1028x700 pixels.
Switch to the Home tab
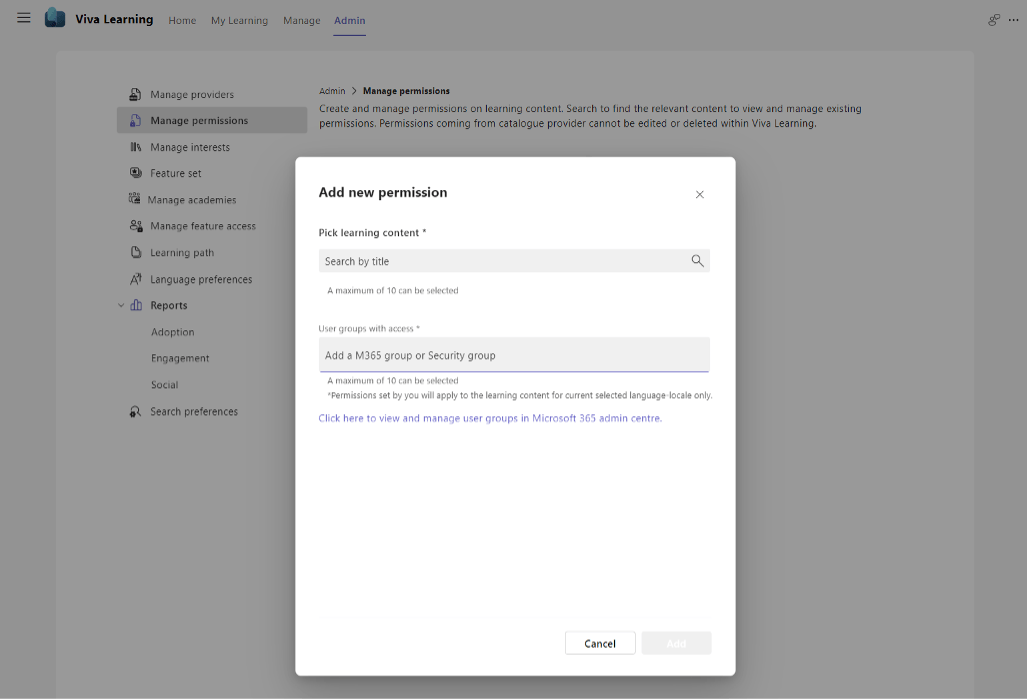click(x=182, y=20)
